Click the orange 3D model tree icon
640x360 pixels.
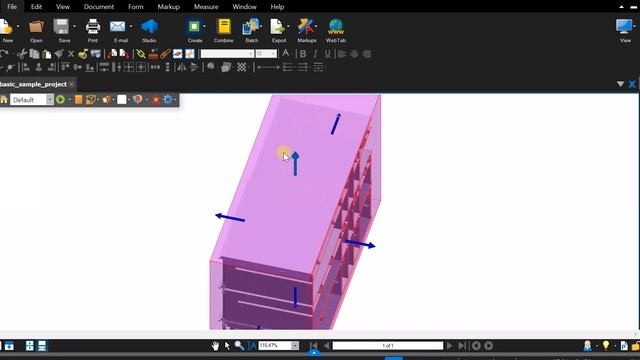click(x=78, y=100)
